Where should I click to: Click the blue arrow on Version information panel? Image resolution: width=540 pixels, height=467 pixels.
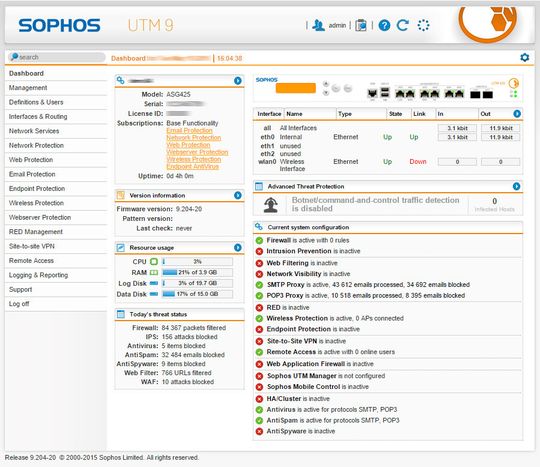[238, 195]
